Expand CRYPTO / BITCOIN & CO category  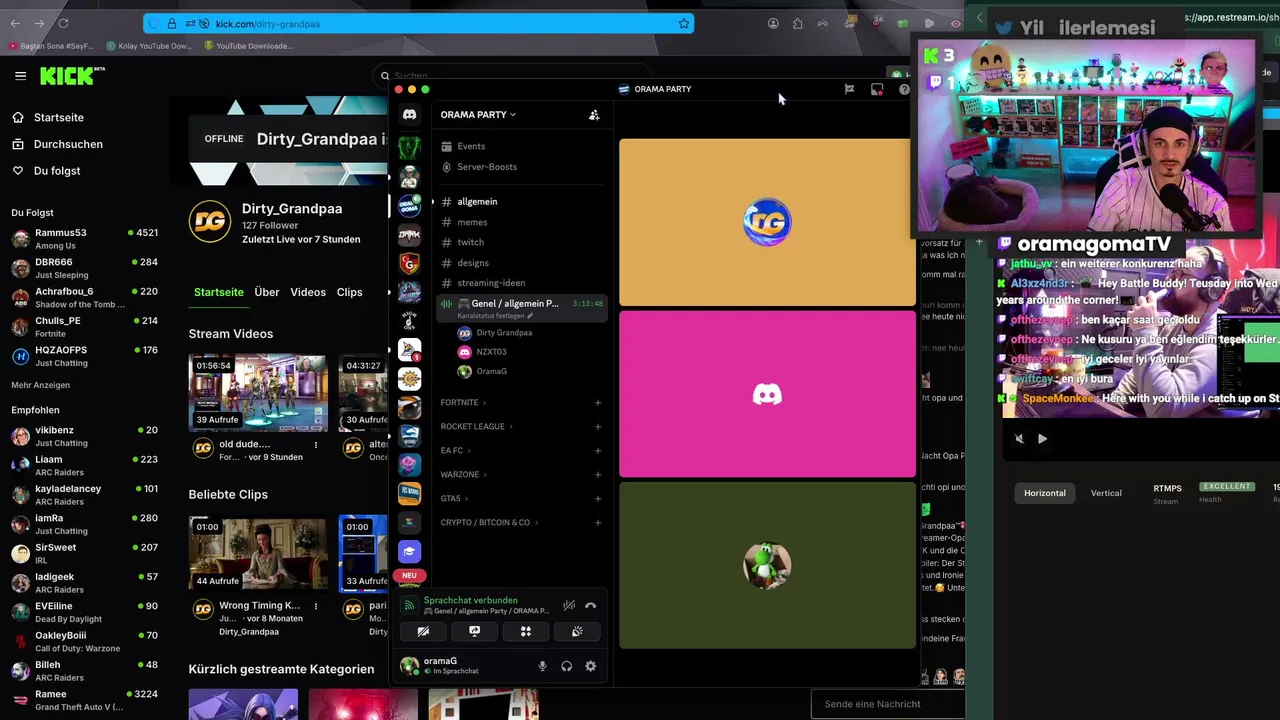click(x=489, y=523)
